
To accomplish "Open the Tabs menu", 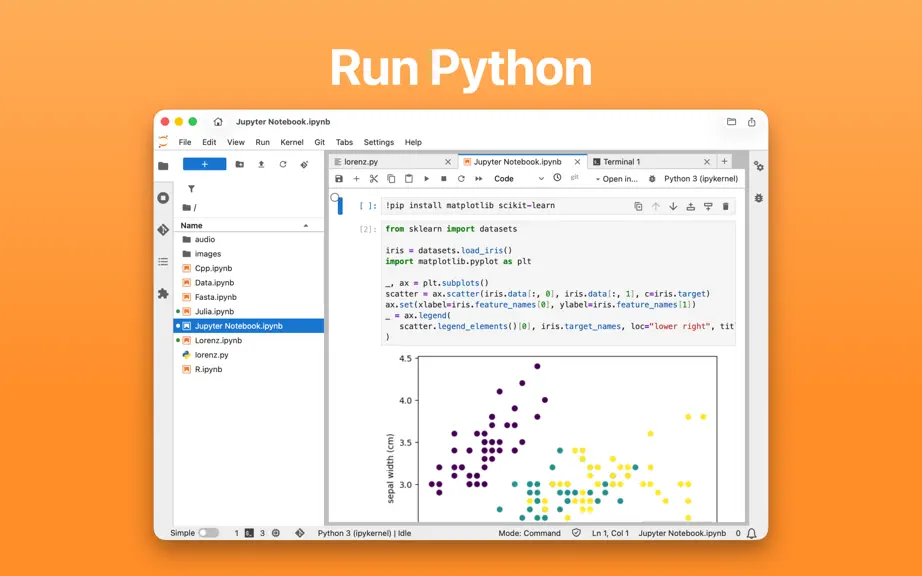I will point(344,142).
